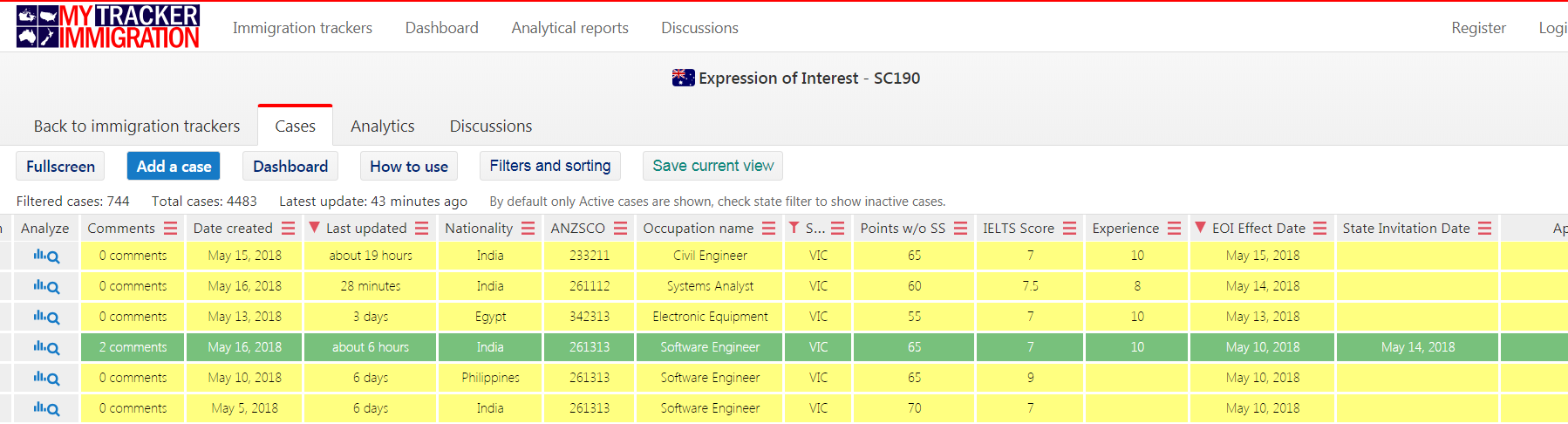1568x424 pixels.
Task: Expand the ANZSCO column options menu
Action: click(620, 229)
